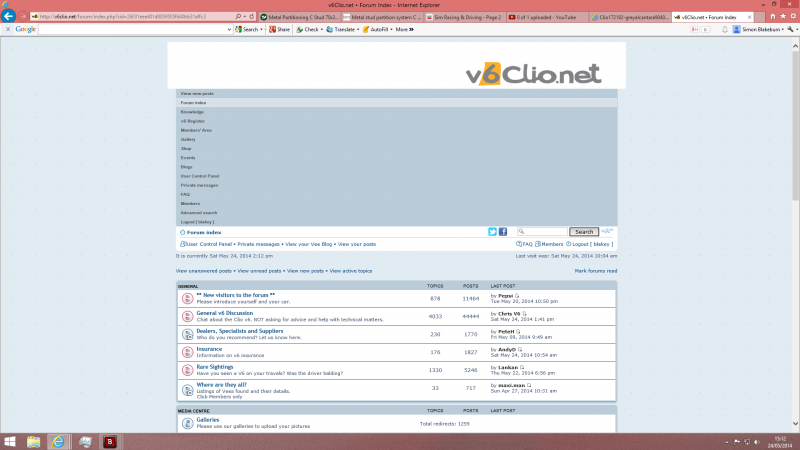Open Advanced search menu entry

pyautogui.click(x=198, y=213)
